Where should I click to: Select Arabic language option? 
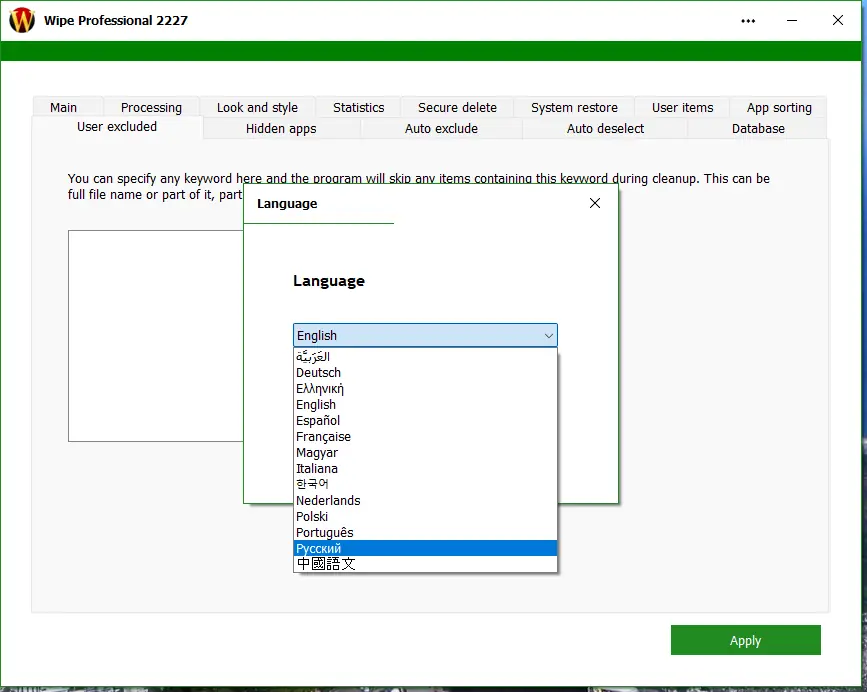point(425,357)
